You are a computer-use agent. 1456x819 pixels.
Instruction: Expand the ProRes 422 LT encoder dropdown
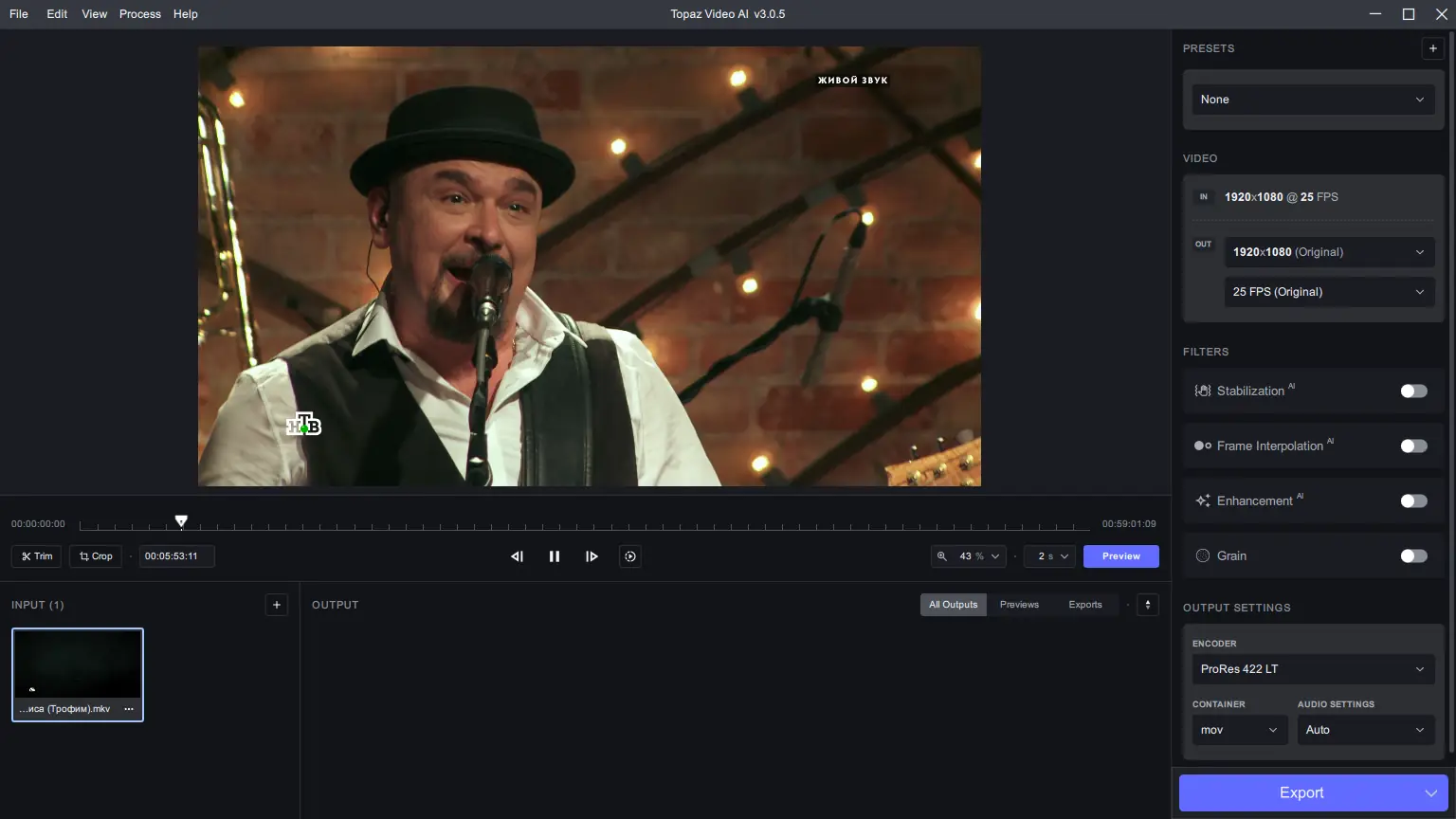click(x=1313, y=669)
